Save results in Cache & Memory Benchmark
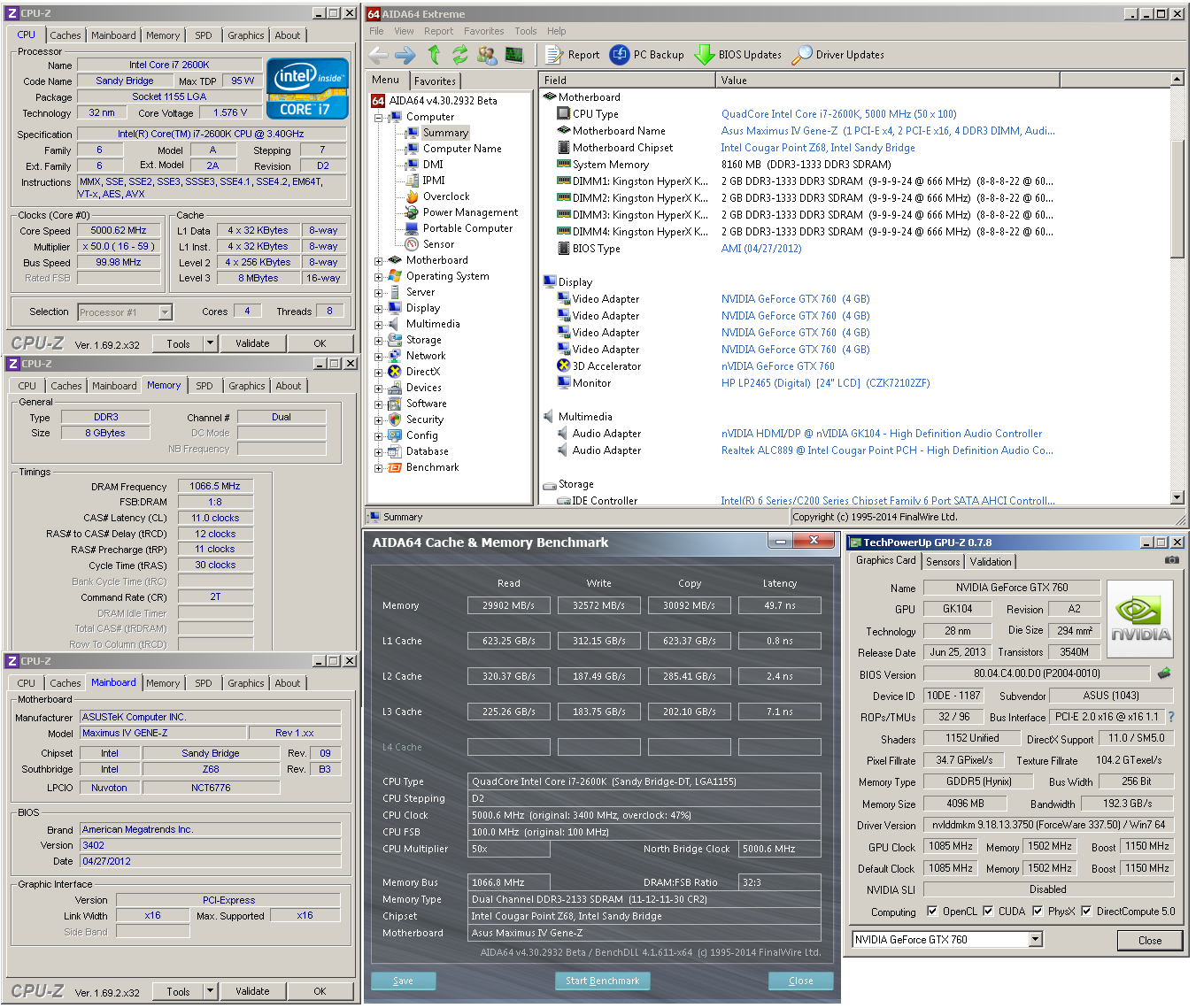The width and height of the screenshot is (1196, 1008). [x=404, y=981]
